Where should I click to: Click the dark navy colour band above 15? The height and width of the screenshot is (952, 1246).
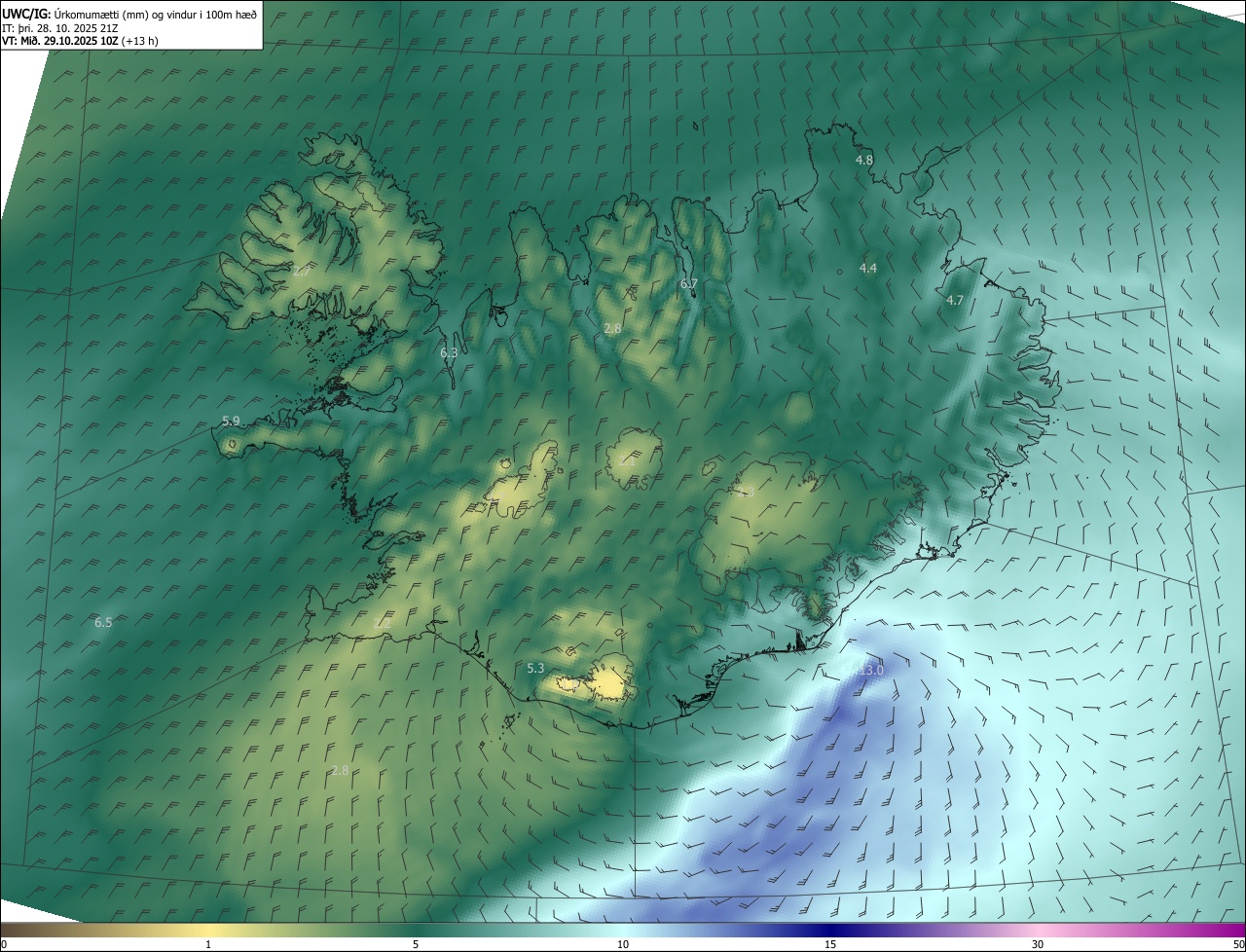[830, 931]
